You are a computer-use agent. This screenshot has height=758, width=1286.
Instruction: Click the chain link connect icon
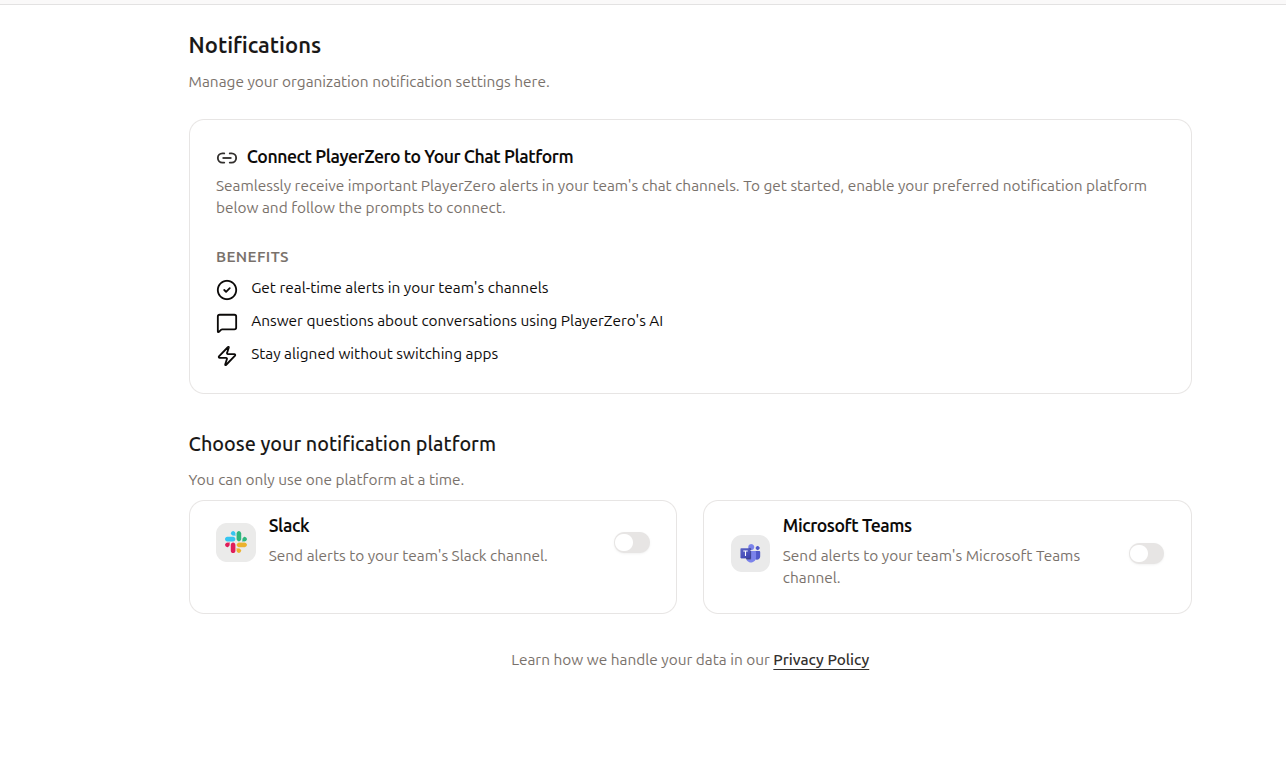pyautogui.click(x=226, y=157)
